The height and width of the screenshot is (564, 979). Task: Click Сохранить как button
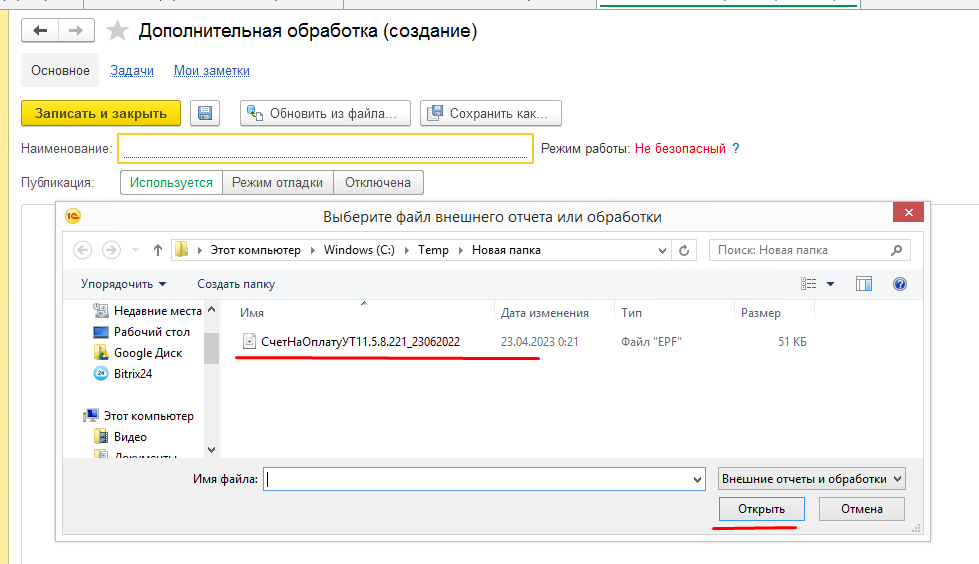tap(491, 113)
